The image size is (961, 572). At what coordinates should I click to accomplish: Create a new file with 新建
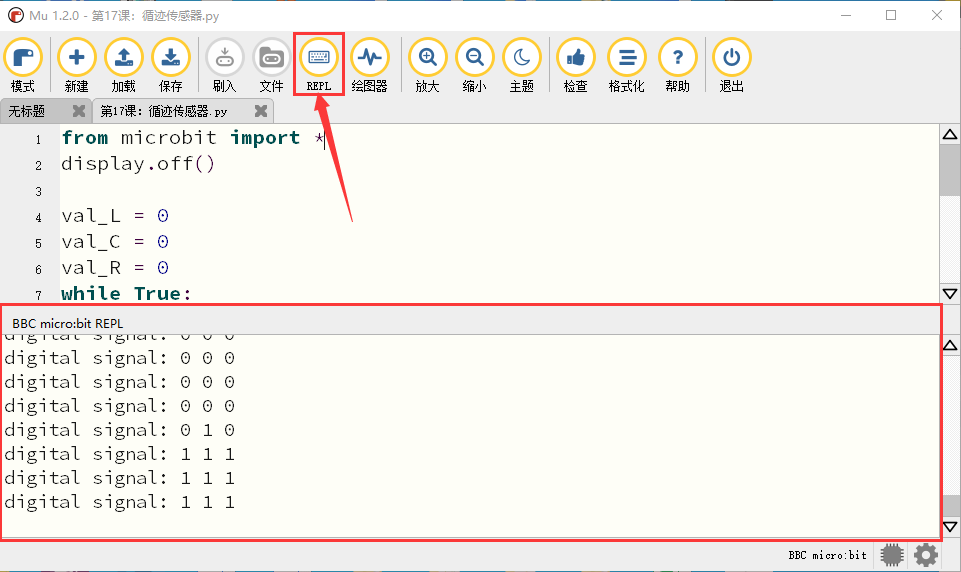(x=77, y=65)
